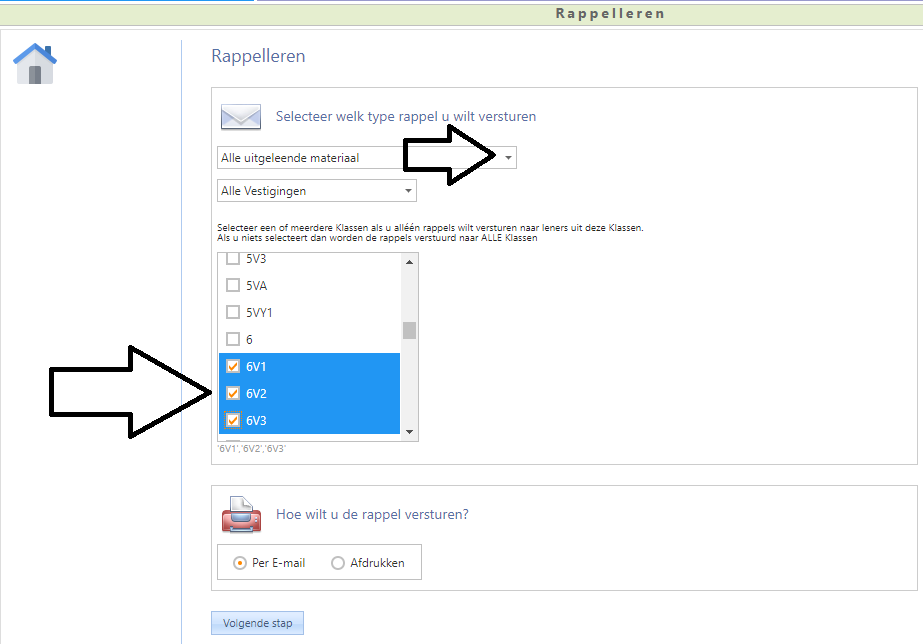Enable the 5VY1 class checkbox
Image resolution: width=923 pixels, height=644 pixels.
[233, 313]
